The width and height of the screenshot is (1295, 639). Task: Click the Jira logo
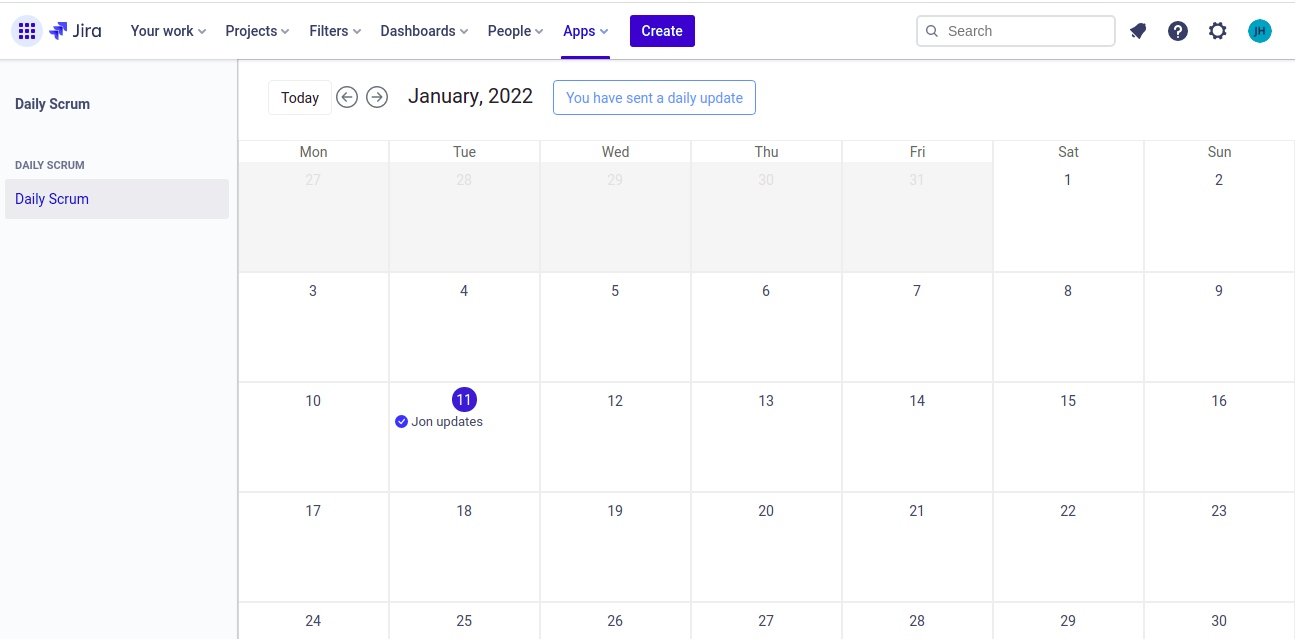[x=75, y=31]
